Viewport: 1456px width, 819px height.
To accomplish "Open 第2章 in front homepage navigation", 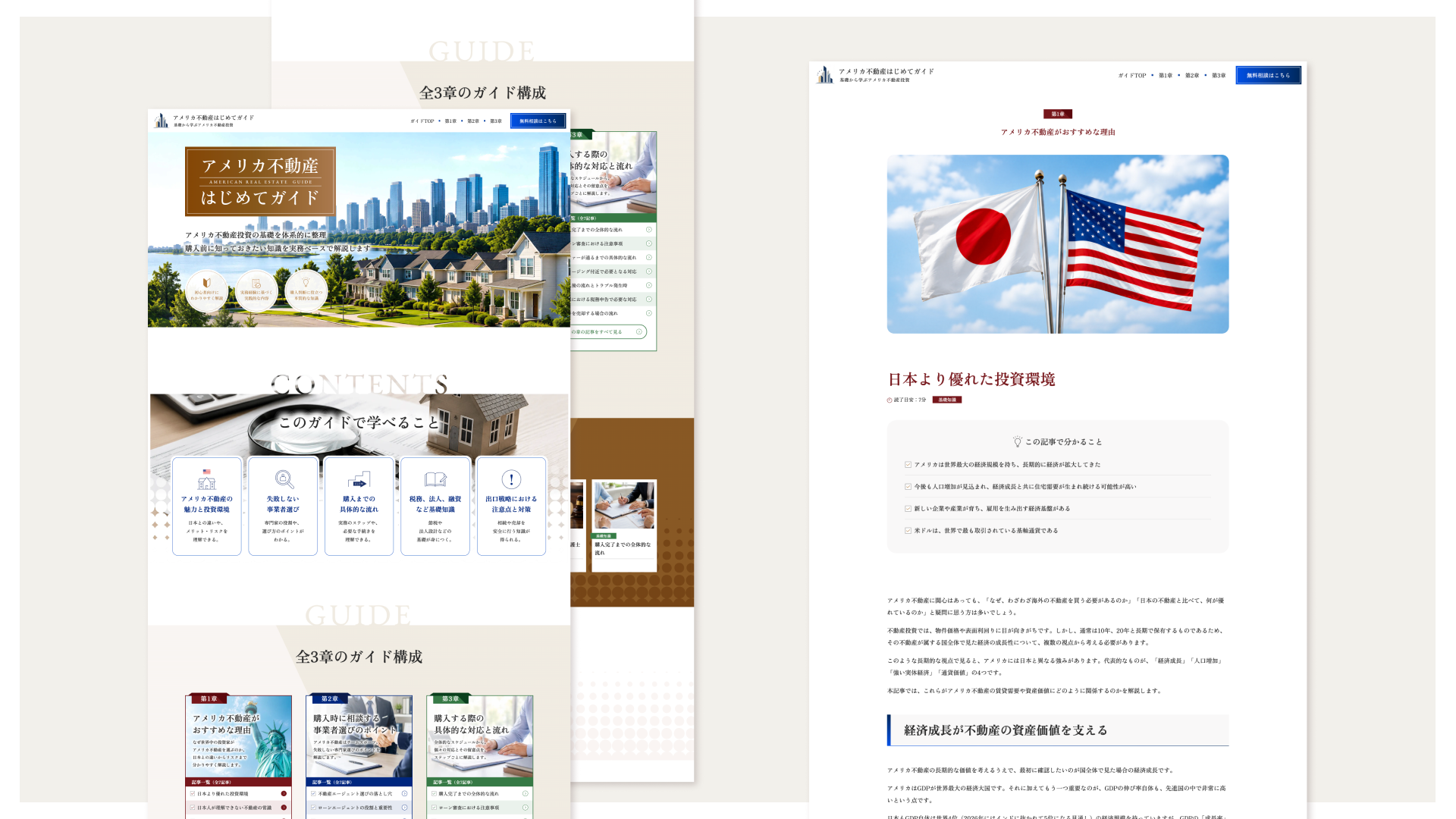I will pyautogui.click(x=473, y=121).
